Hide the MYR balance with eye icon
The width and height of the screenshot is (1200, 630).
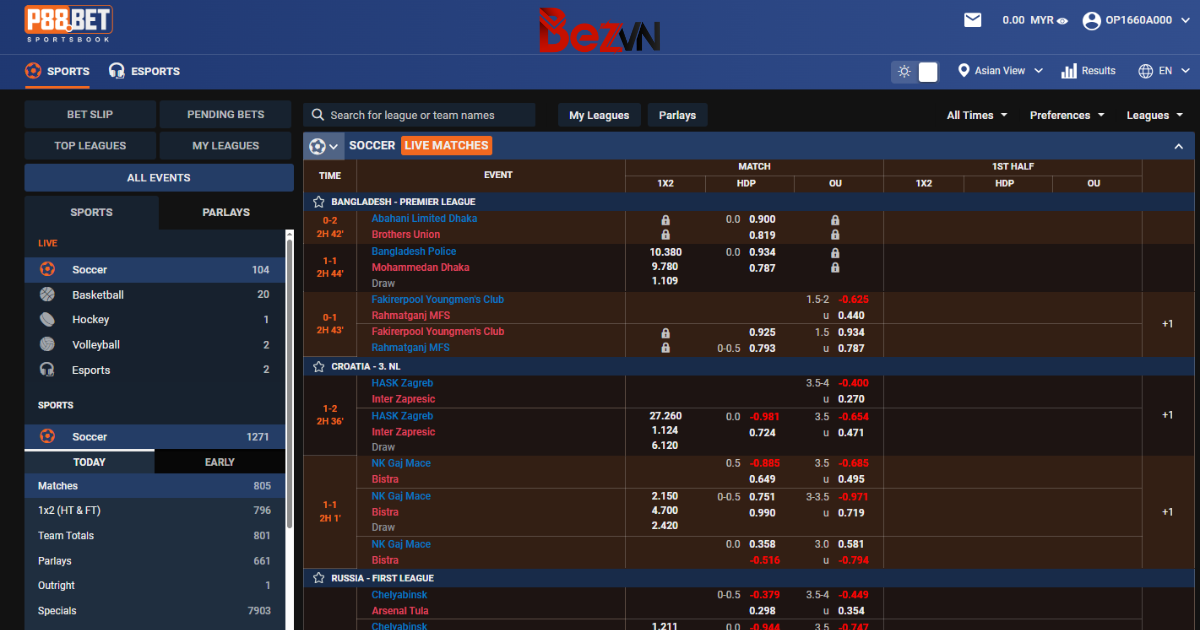coord(1063,20)
